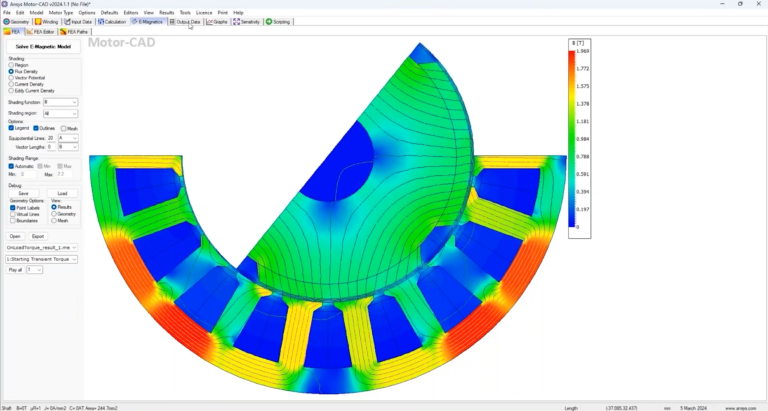This screenshot has height=411, width=768.
Task: Click the Equipotential Lines value field
Action: [x=51, y=138]
